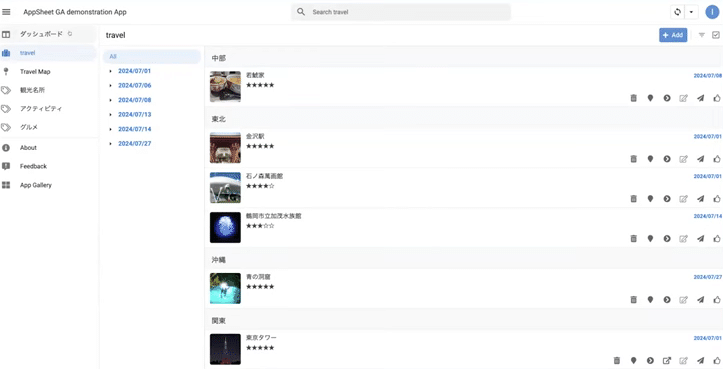Click the blue Add button
723x369 pixels.
click(673, 35)
